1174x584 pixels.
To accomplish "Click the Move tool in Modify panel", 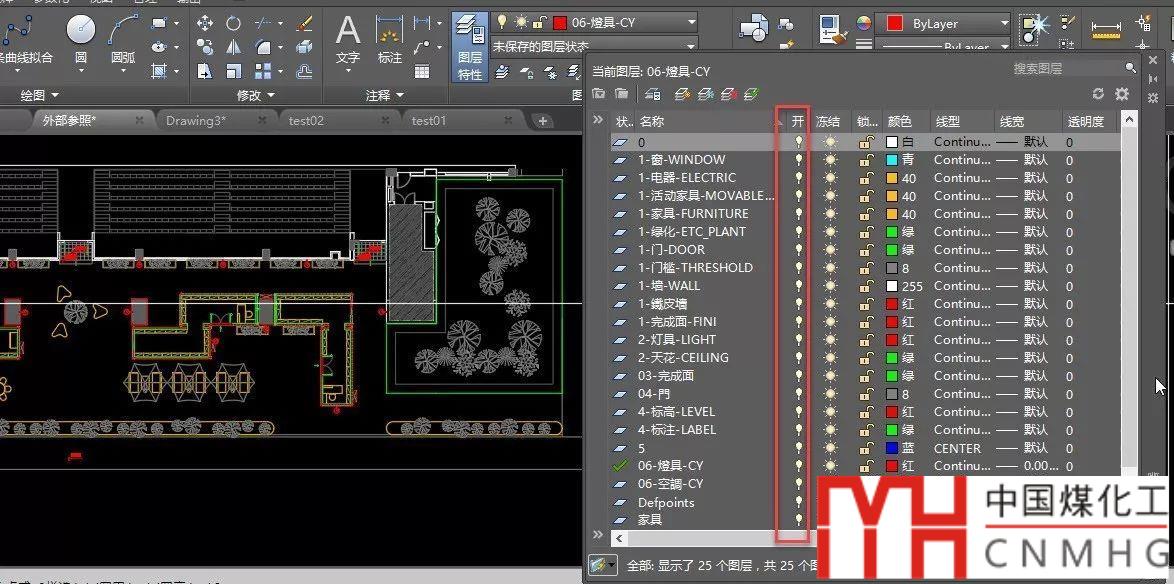I will point(204,23).
